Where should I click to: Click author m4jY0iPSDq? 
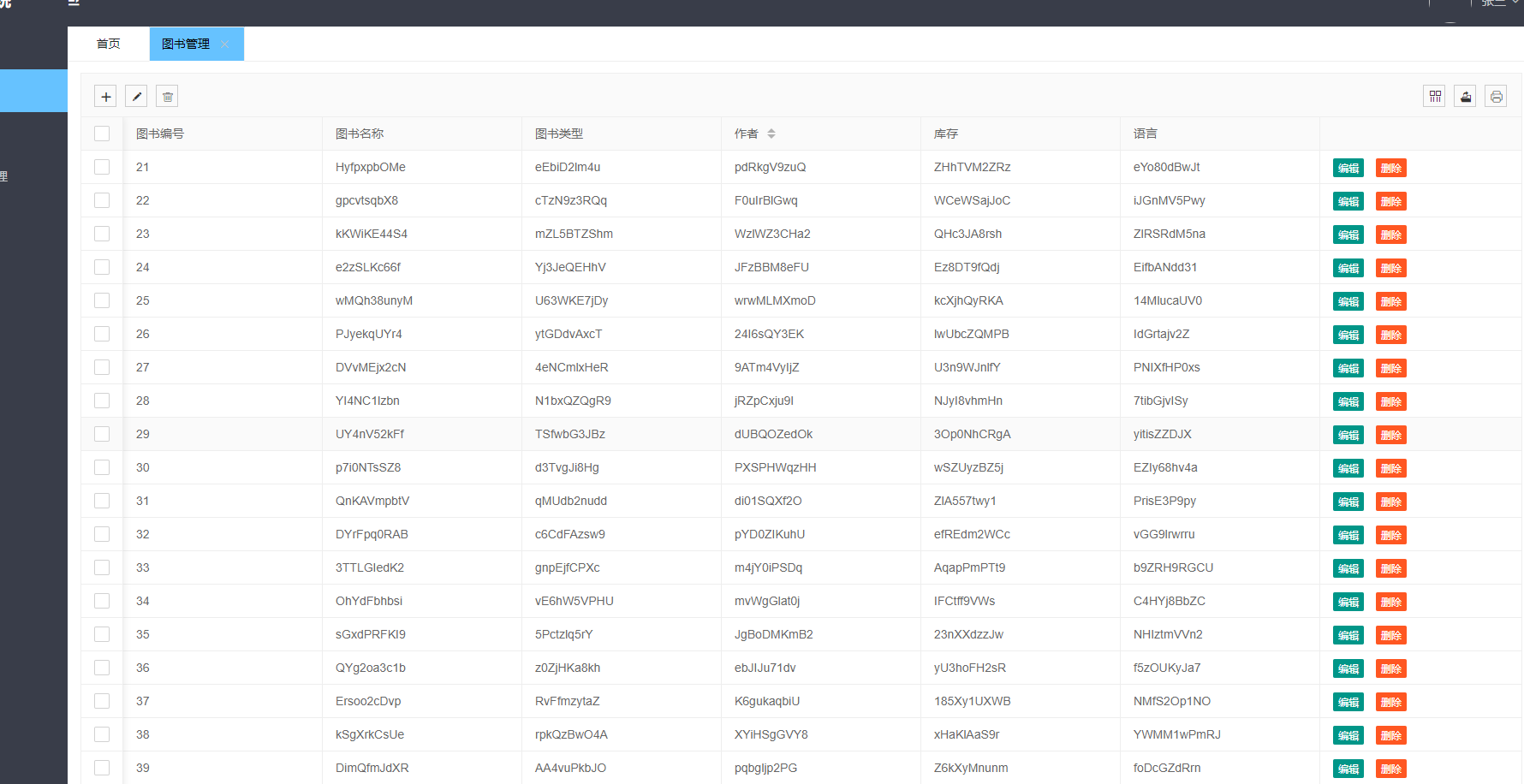[x=768, y=567]
